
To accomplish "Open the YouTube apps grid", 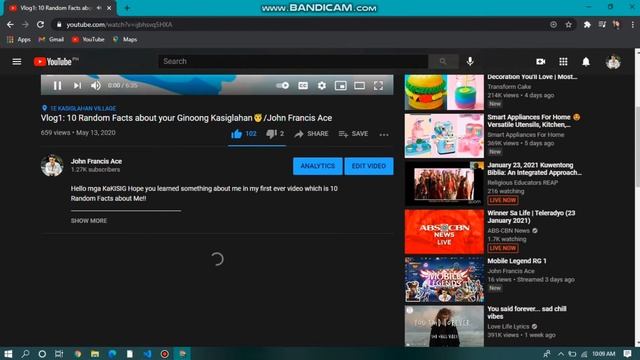I will click(x=563, y=62).
